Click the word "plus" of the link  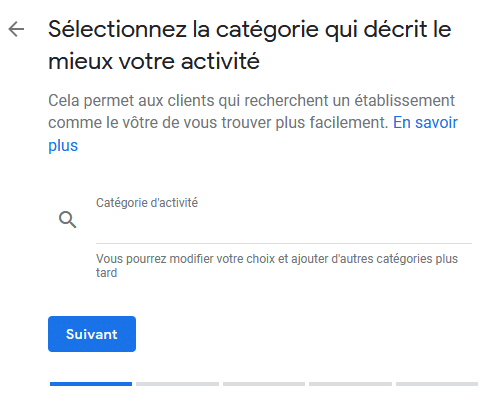[63, 146]
